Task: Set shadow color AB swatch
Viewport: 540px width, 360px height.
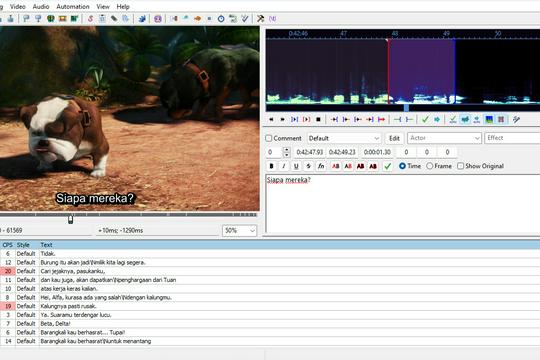Action: (373, 166)
